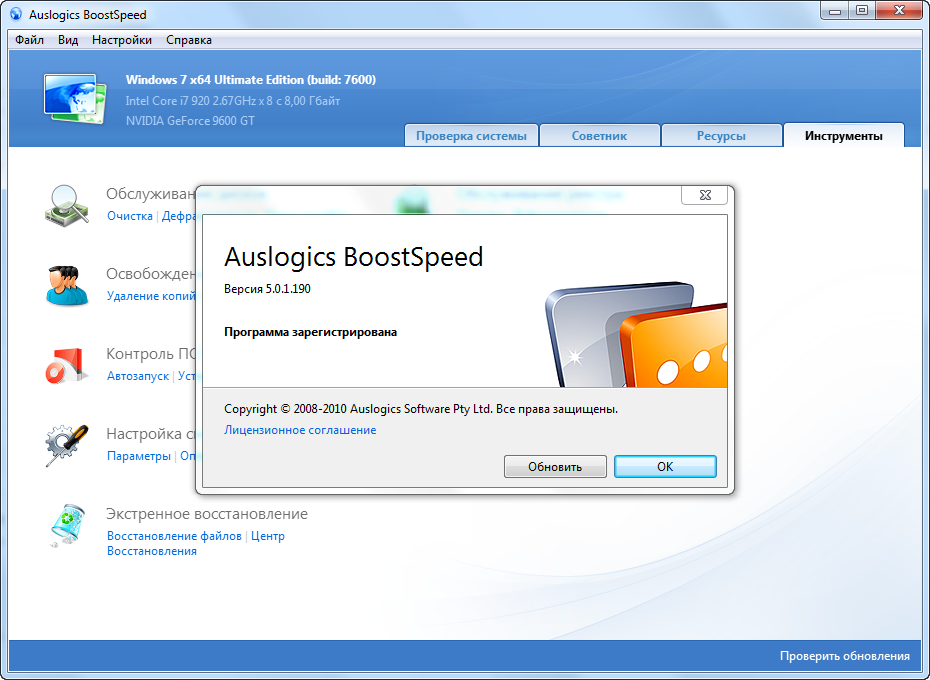Click the Очистка link
This screenshot has width=930, height=680.
click(130, 216)
